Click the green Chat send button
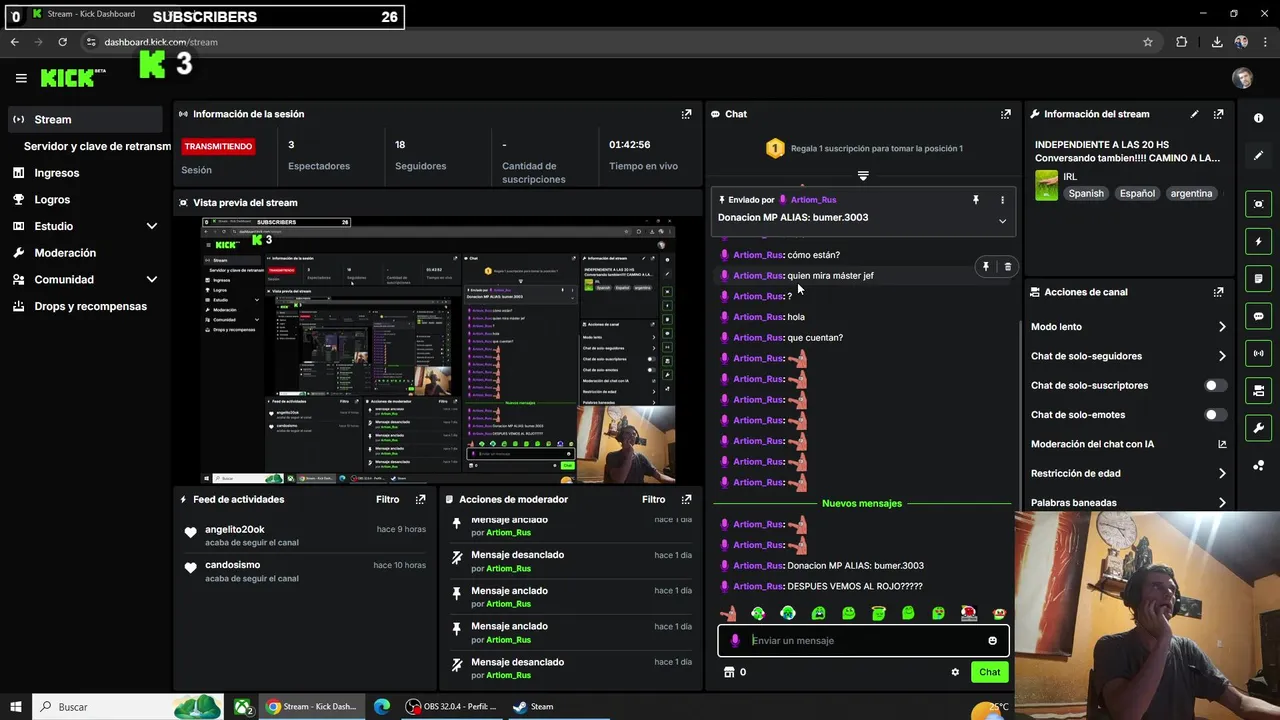The image size is (1280, 720). pyautogui.click(x=989, y=672)
